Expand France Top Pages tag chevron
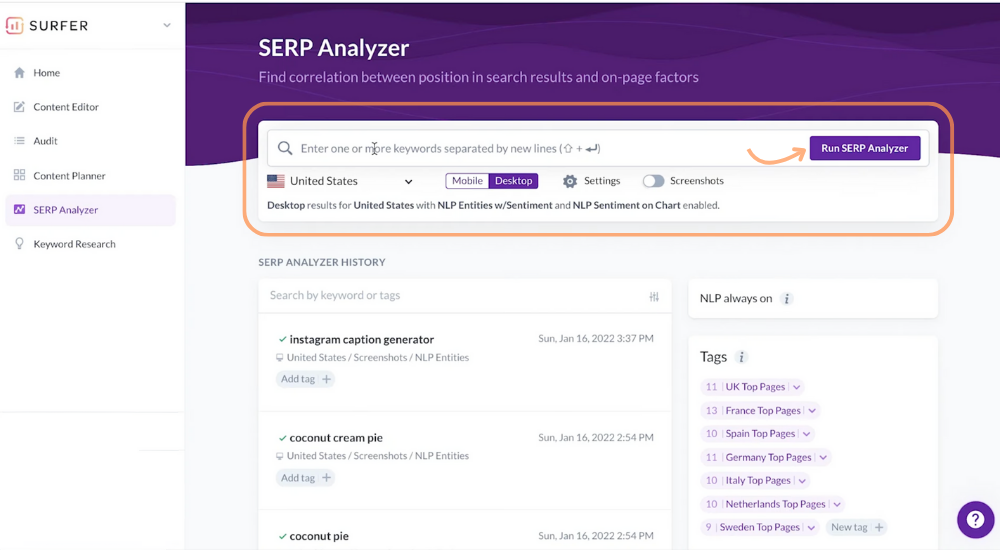The width and height of the screenshot is (1000, 550). click(x=812, y=411)
